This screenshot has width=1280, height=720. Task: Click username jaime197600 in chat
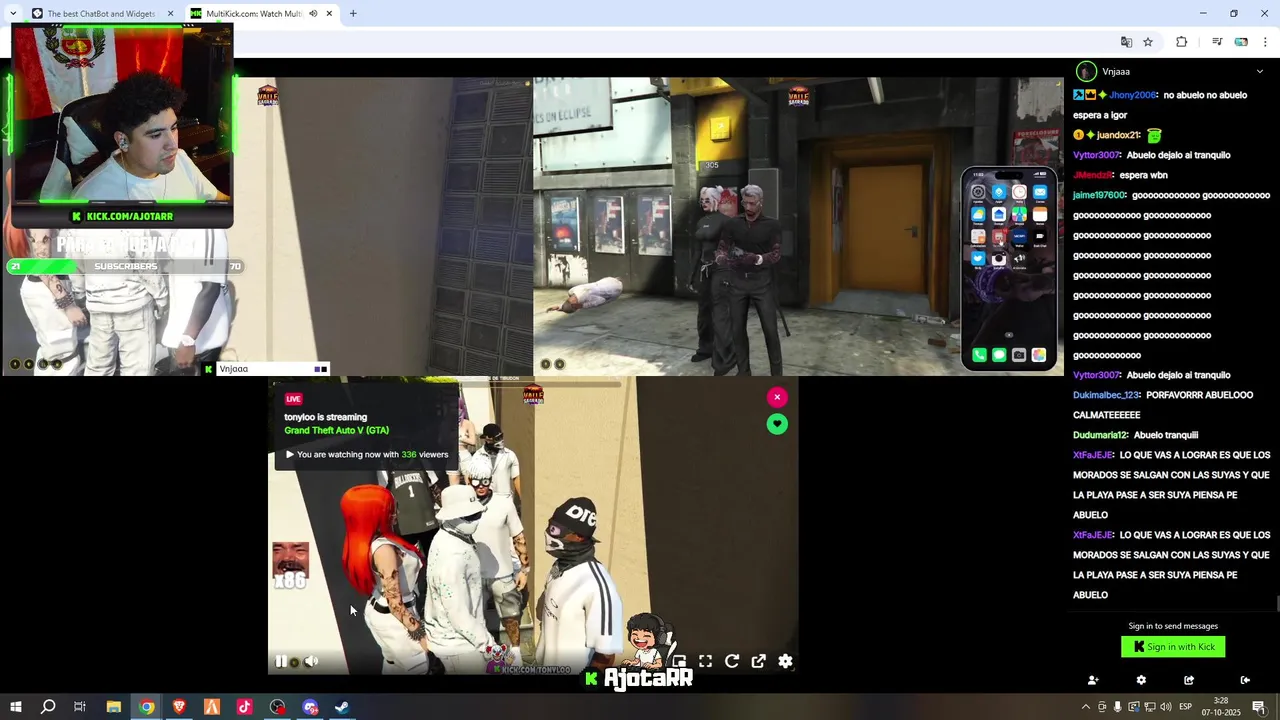1099,195
